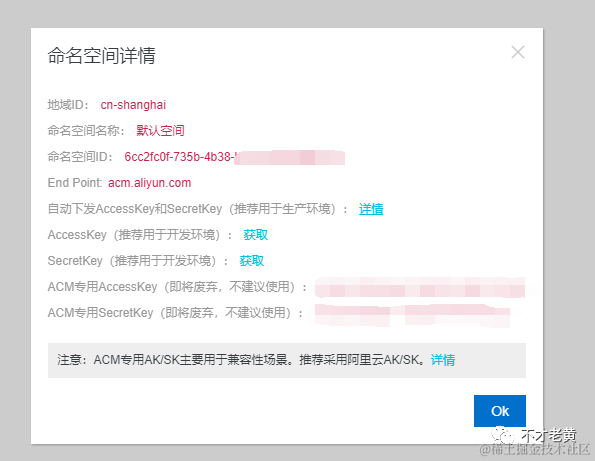Open 详情 link for auto-issued AccessKey
The width and height of the screenshot is (595, 461).
click(371, 209)
